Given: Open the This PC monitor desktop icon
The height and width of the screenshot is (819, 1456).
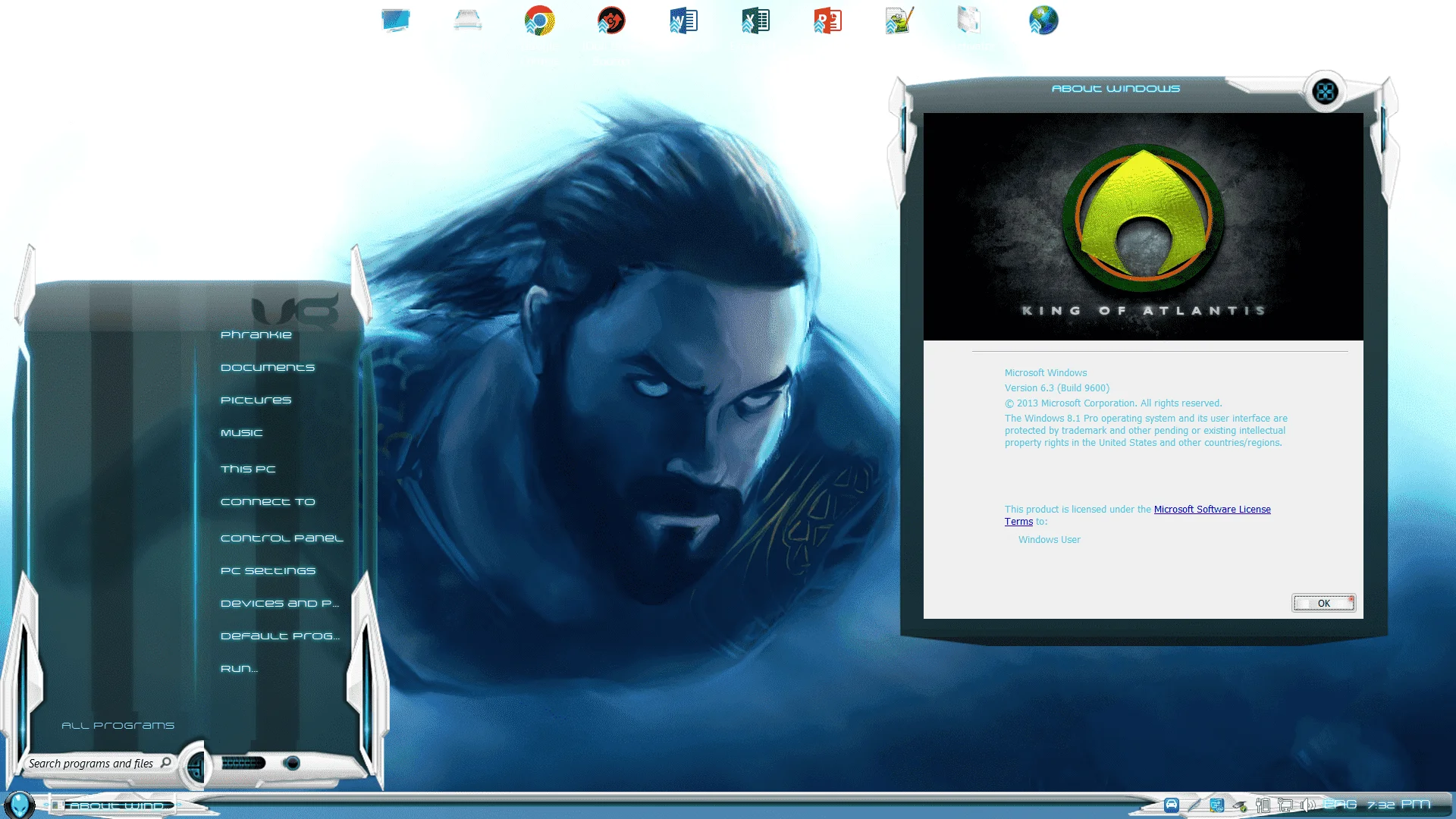Looking at the screenshot, I should coord(395,20).
